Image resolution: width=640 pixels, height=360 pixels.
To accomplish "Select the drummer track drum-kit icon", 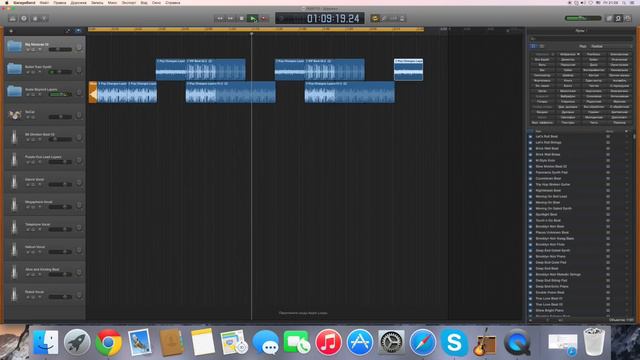I will click(15, 115).
